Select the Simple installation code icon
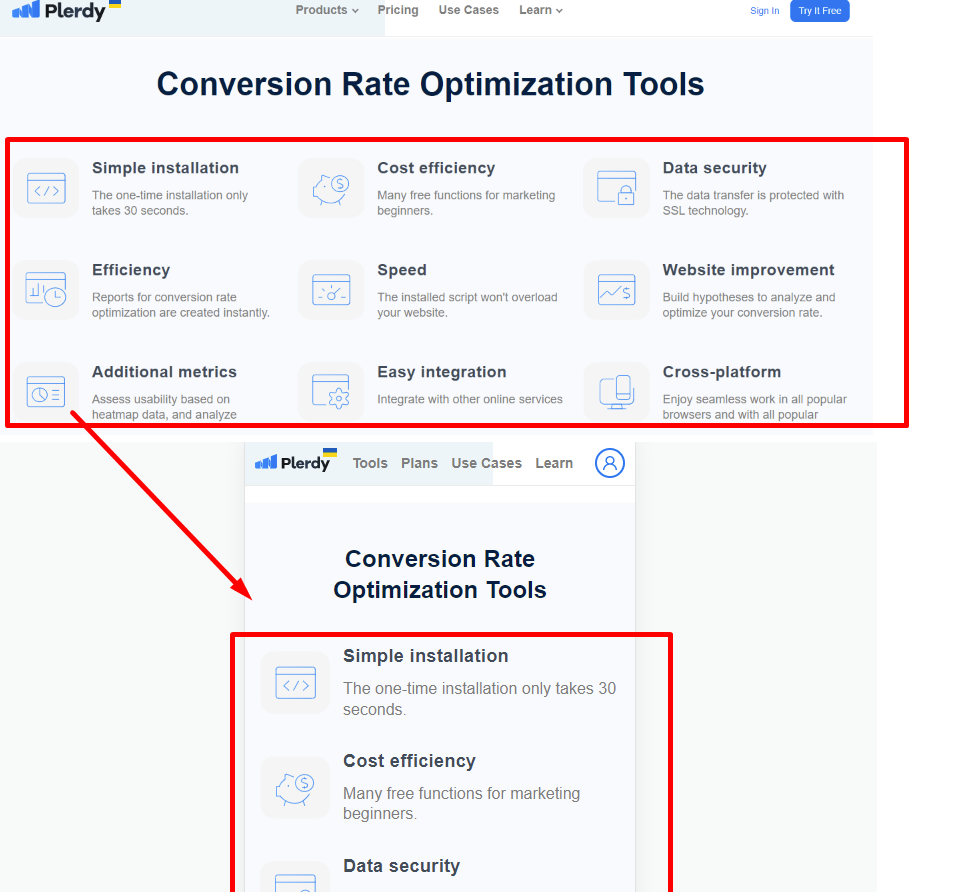 pyautogui.click(x=46, y=188)
